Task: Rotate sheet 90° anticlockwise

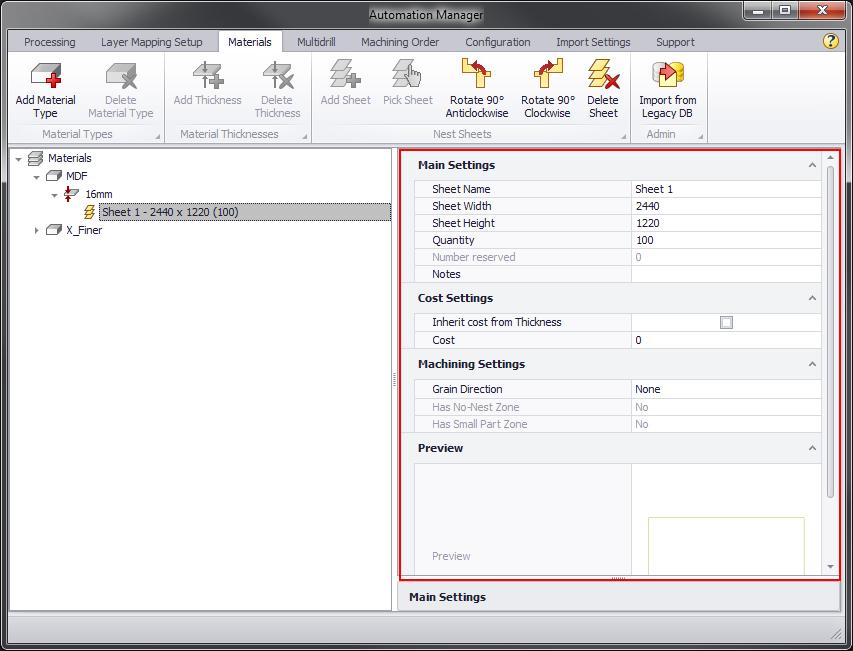Action: click(477, 73)
